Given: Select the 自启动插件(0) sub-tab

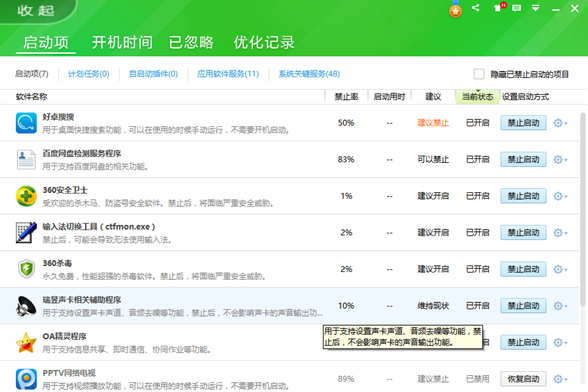Looking at the screenshot, I should coord(153,74).
